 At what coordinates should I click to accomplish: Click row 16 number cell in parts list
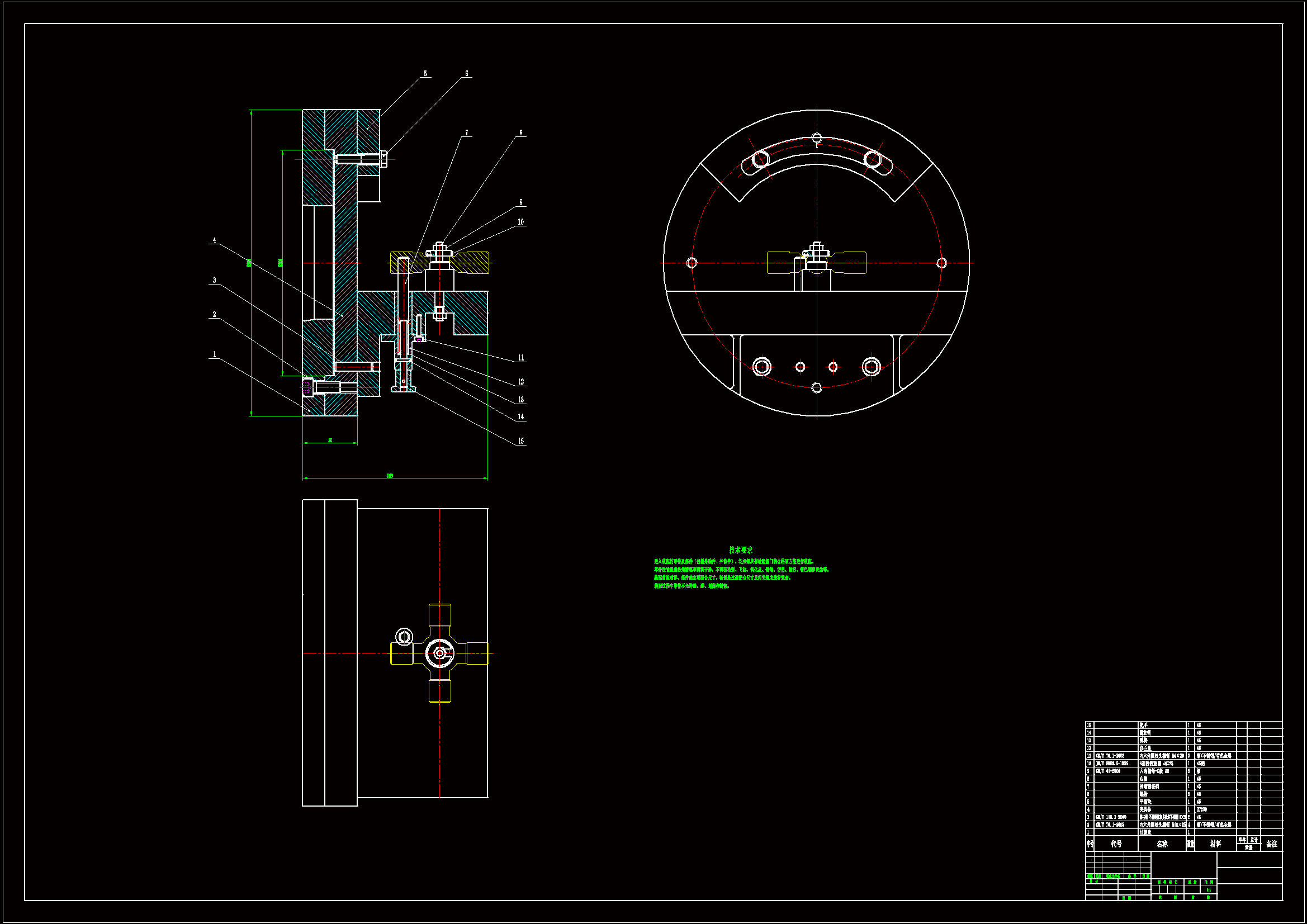pyautogui.click(x=1090, y=726)
